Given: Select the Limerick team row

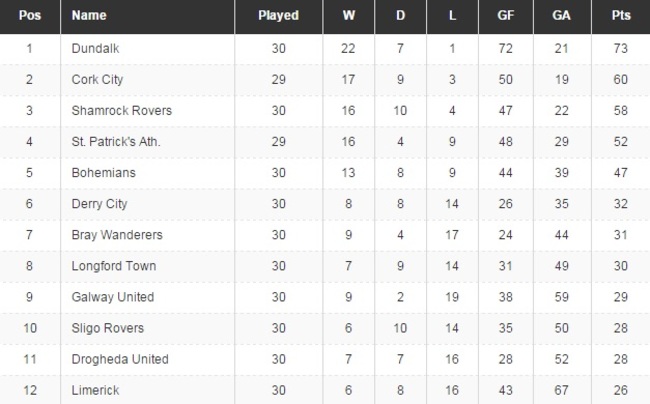Looking at the screenshot, I should pos(96,390).
